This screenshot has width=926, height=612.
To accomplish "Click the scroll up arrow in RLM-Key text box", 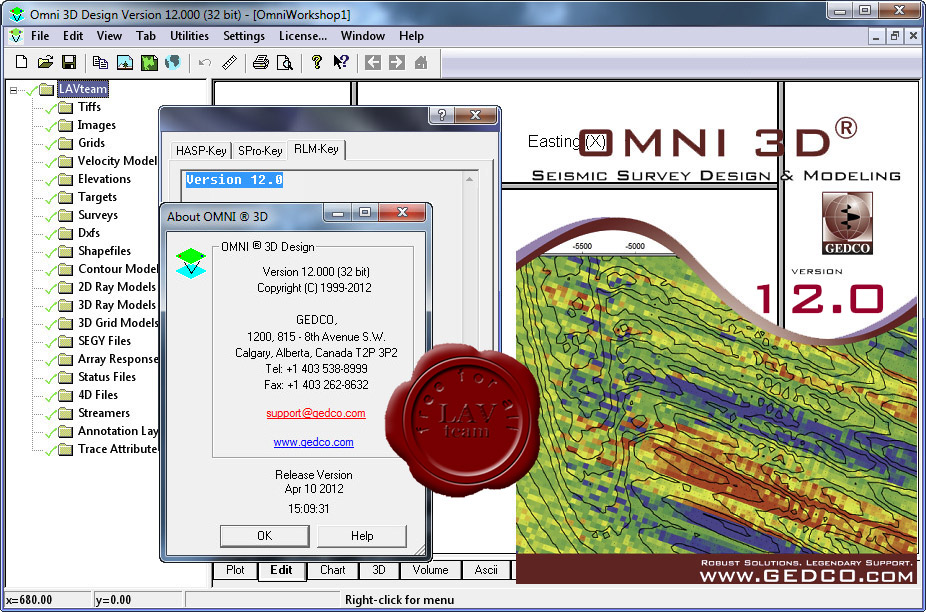I will (x=469, y=179).
